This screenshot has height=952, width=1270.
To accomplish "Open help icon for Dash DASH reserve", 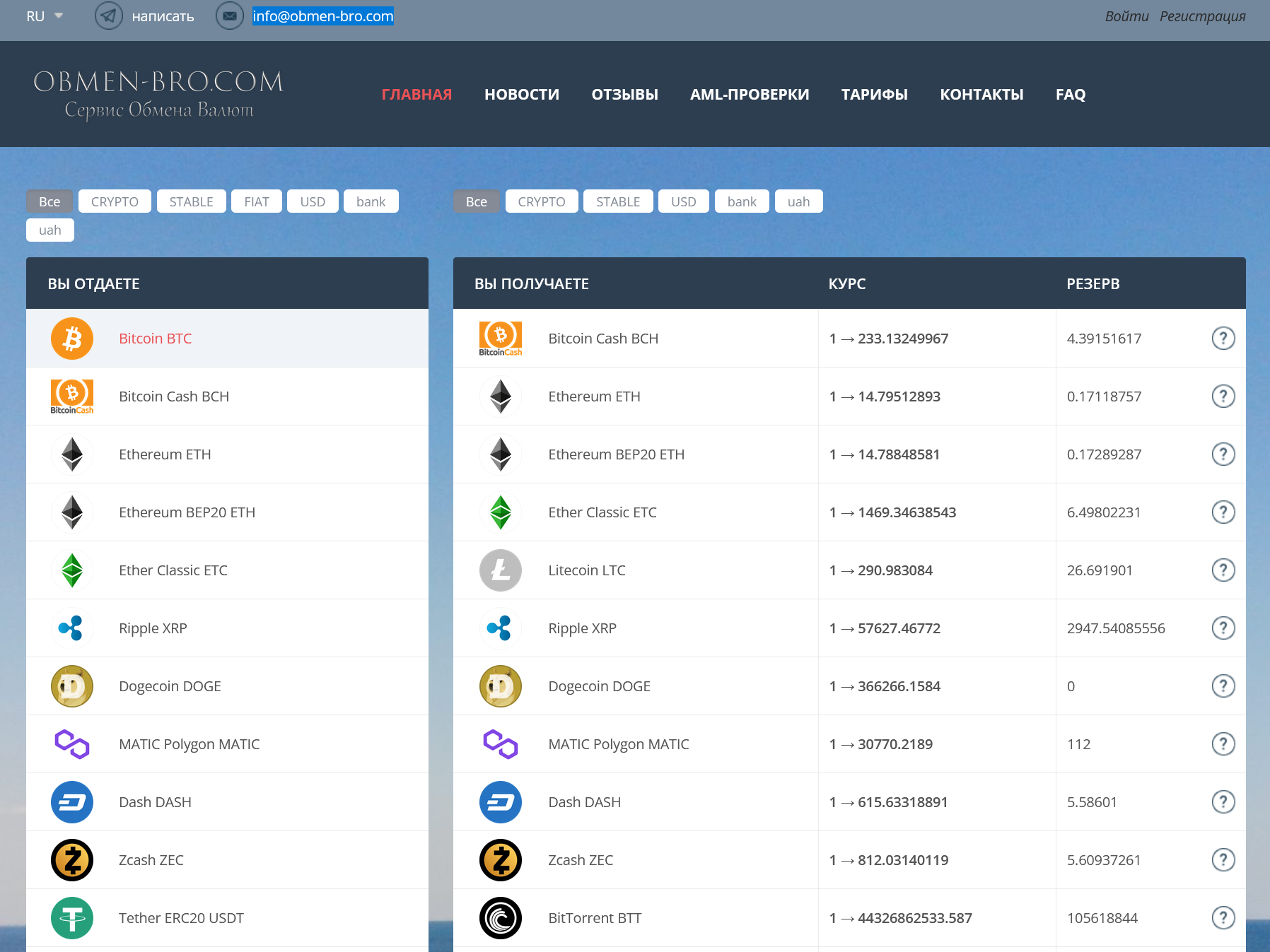I will 1223,802.
